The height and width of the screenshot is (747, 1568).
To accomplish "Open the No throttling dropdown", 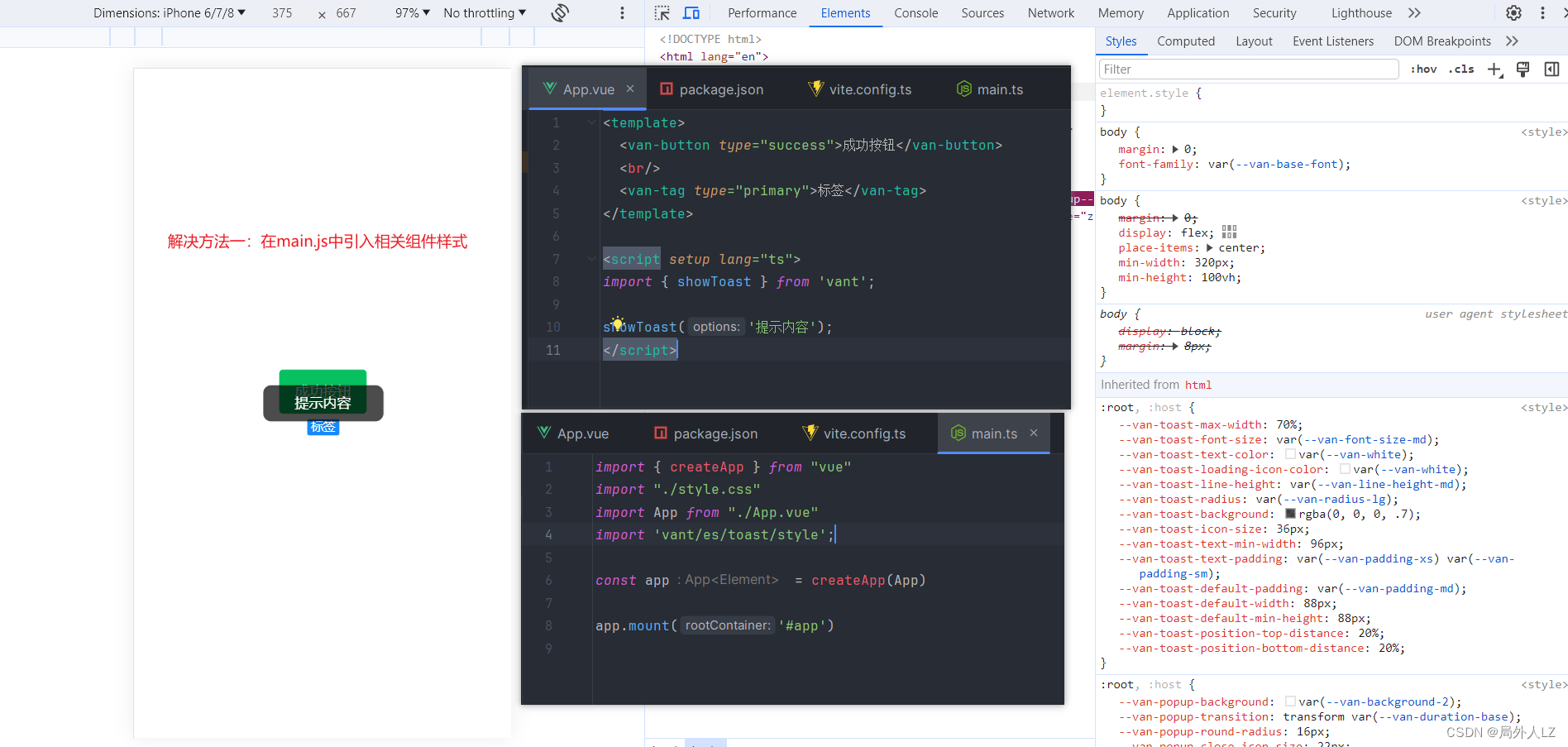I will [x=485, y=13].
